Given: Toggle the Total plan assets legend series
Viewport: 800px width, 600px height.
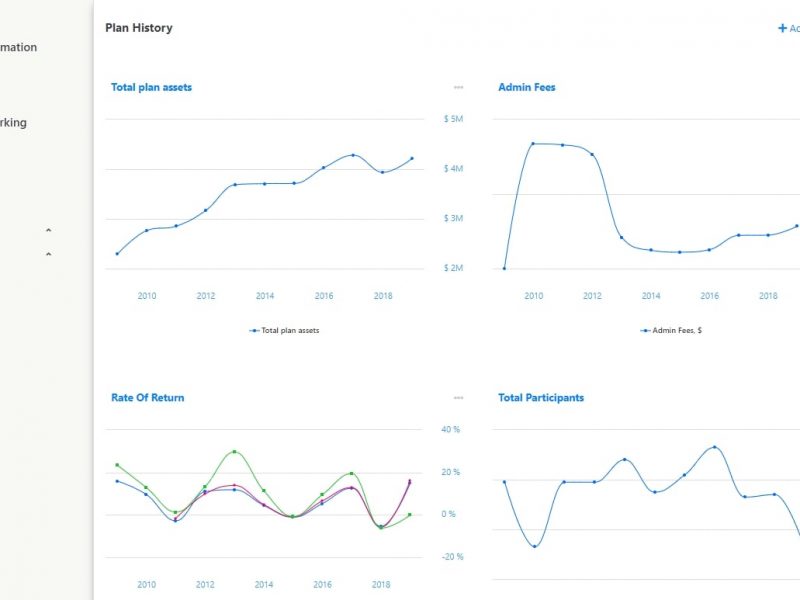Looking at the screenshot, I should [x=285, y=330].
